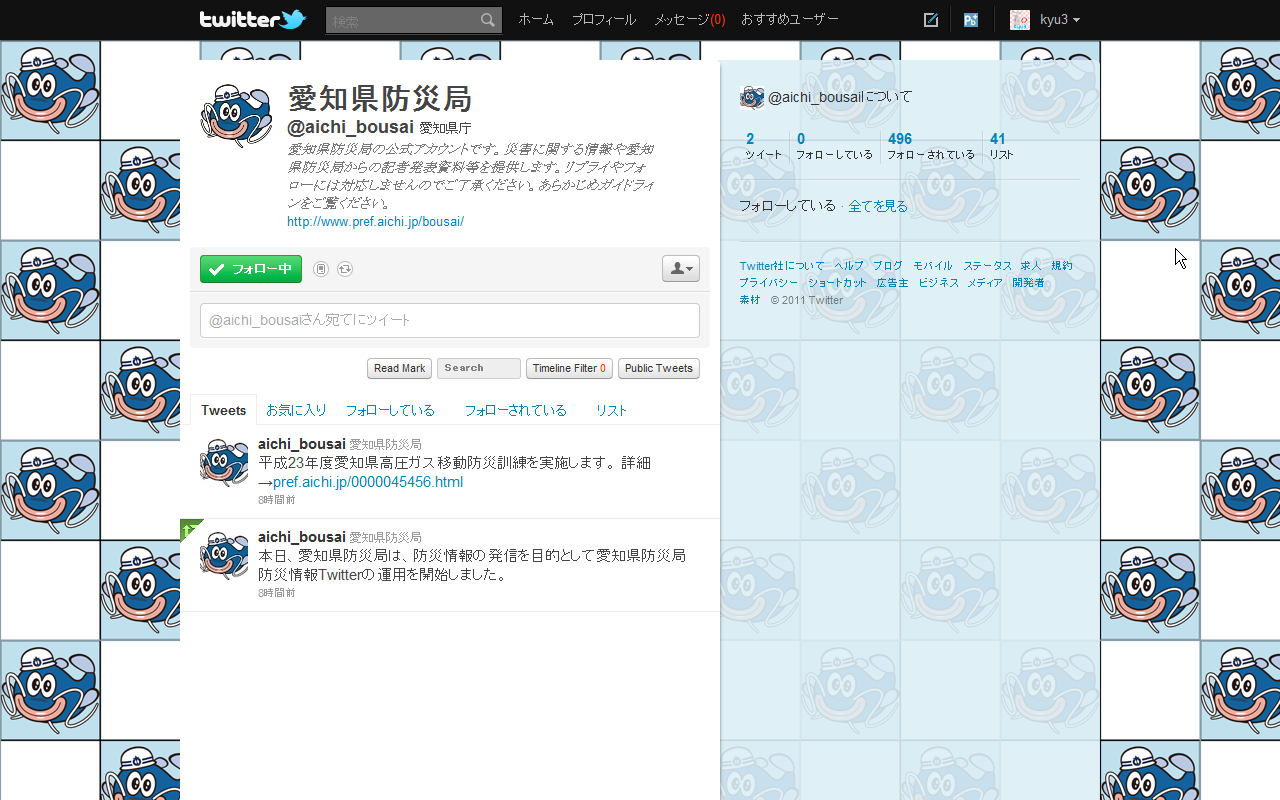This screenshot has height=800, width=1280.
Task: Click the green retweet corner badge on second tweet
Action: [189, 528]
